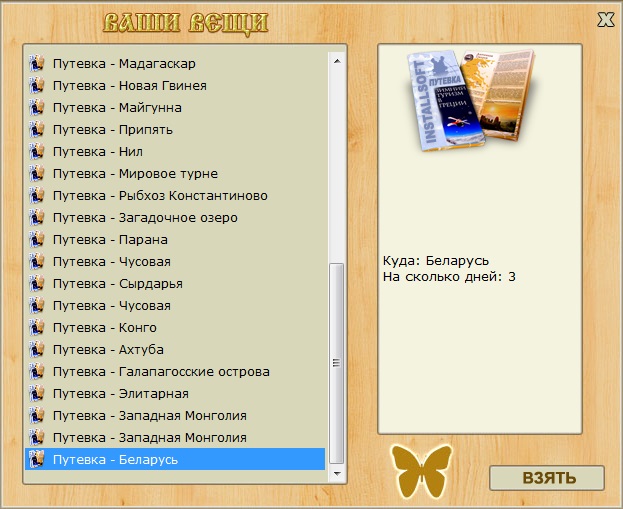623x509 pixels.
Task: Select Путевка - Мадагаскар in the list
Action: coord(175,64)
